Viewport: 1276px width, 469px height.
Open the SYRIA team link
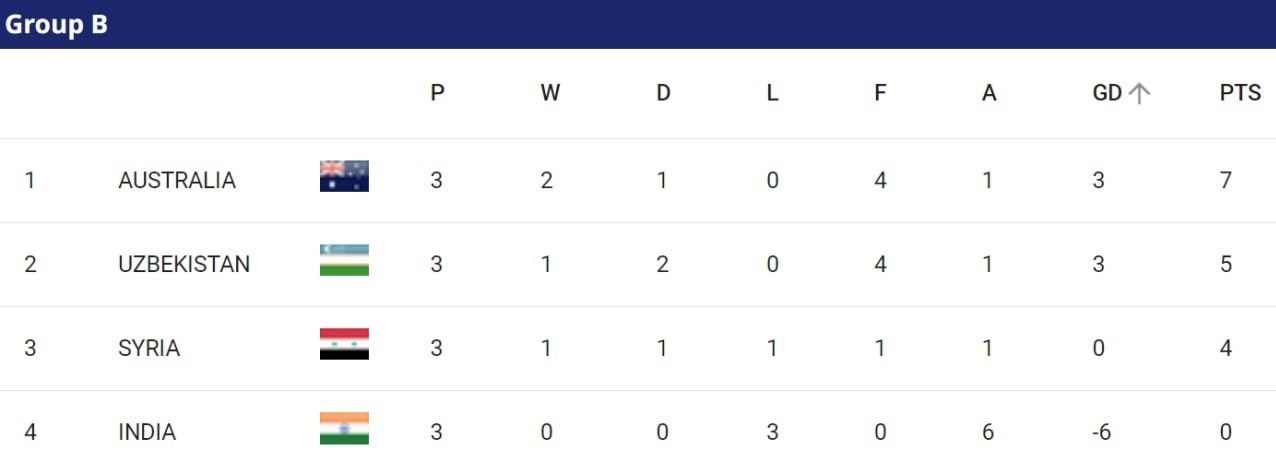(149, 348)
